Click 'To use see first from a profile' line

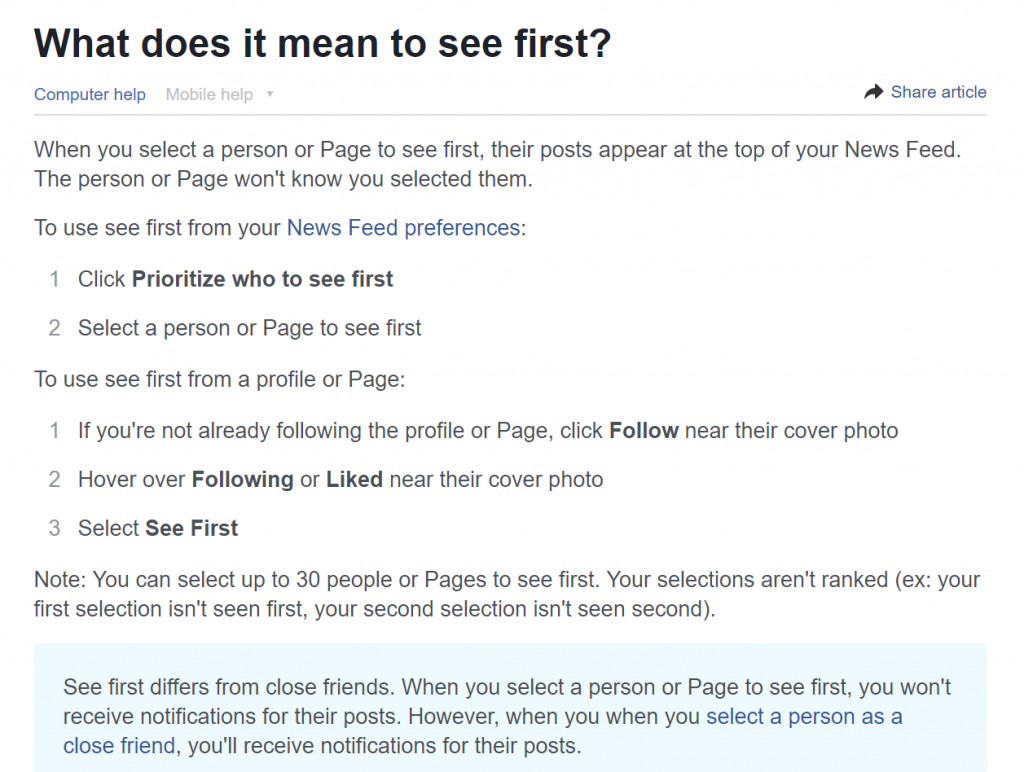coord(219,379)
